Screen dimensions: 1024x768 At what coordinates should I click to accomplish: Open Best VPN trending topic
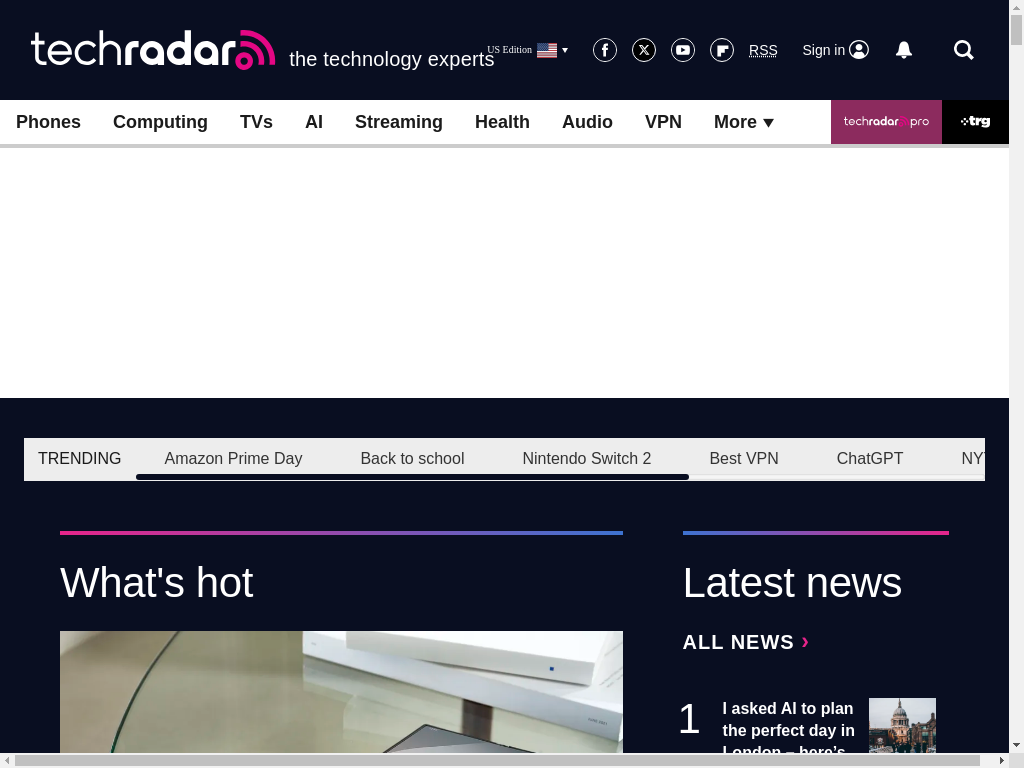pos(744,458)
